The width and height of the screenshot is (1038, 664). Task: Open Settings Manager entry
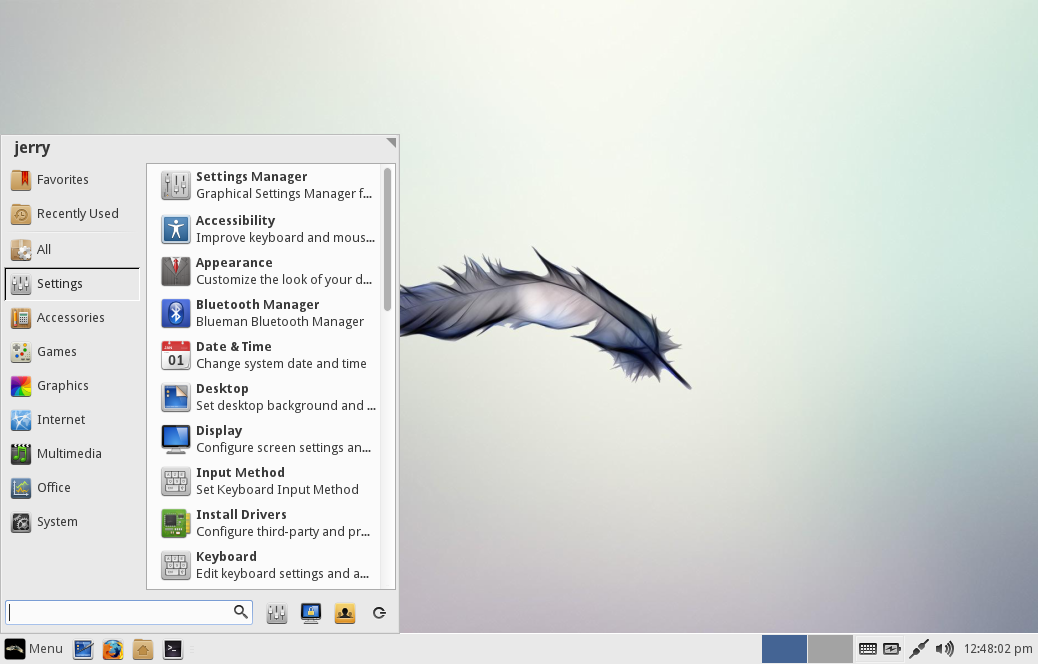click(x=267, y=185)
